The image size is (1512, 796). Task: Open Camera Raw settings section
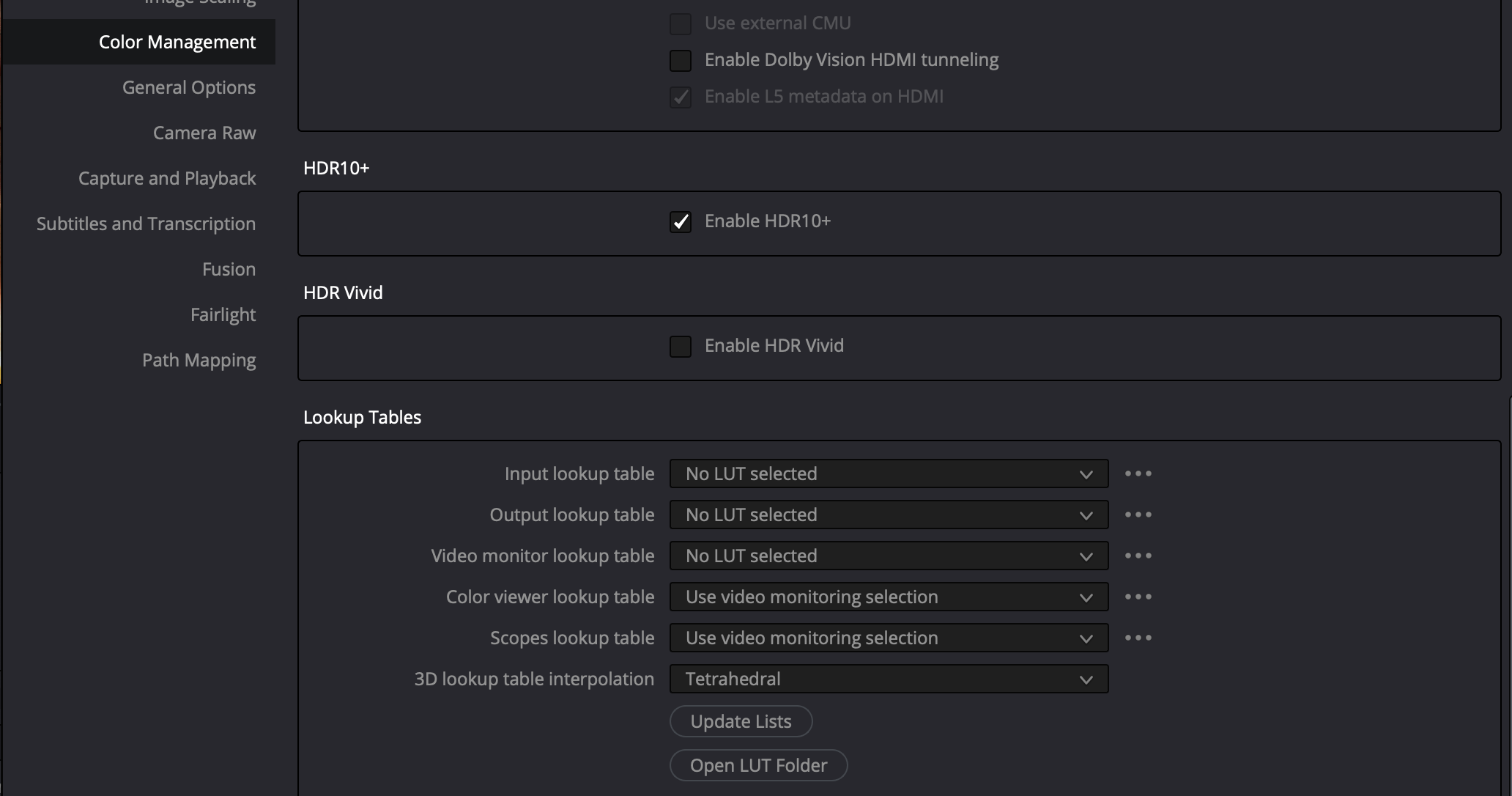[204, 133]
